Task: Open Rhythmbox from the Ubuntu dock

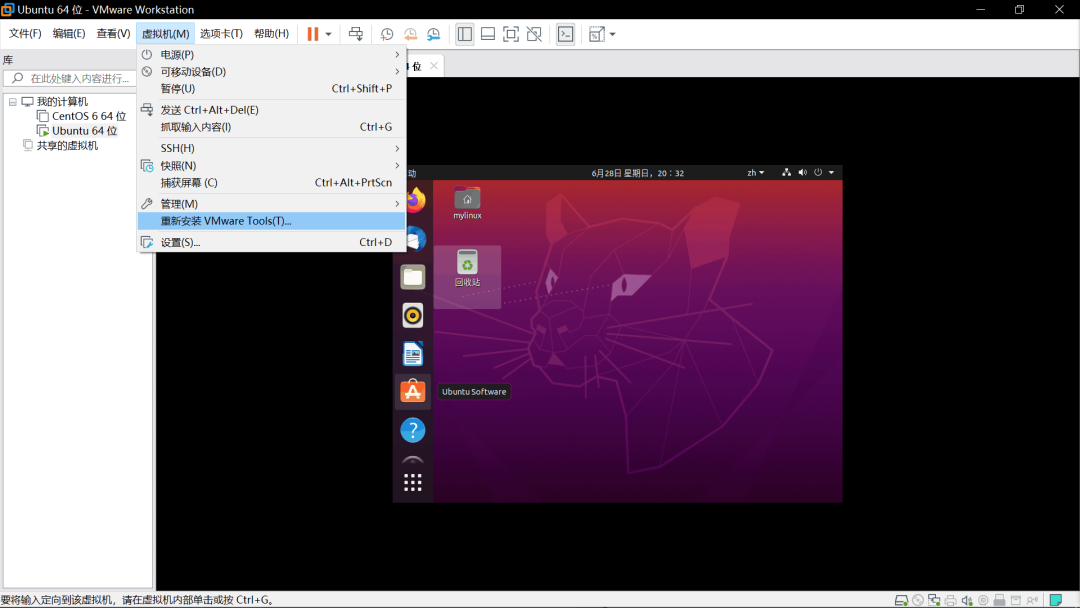Action: 413,315
